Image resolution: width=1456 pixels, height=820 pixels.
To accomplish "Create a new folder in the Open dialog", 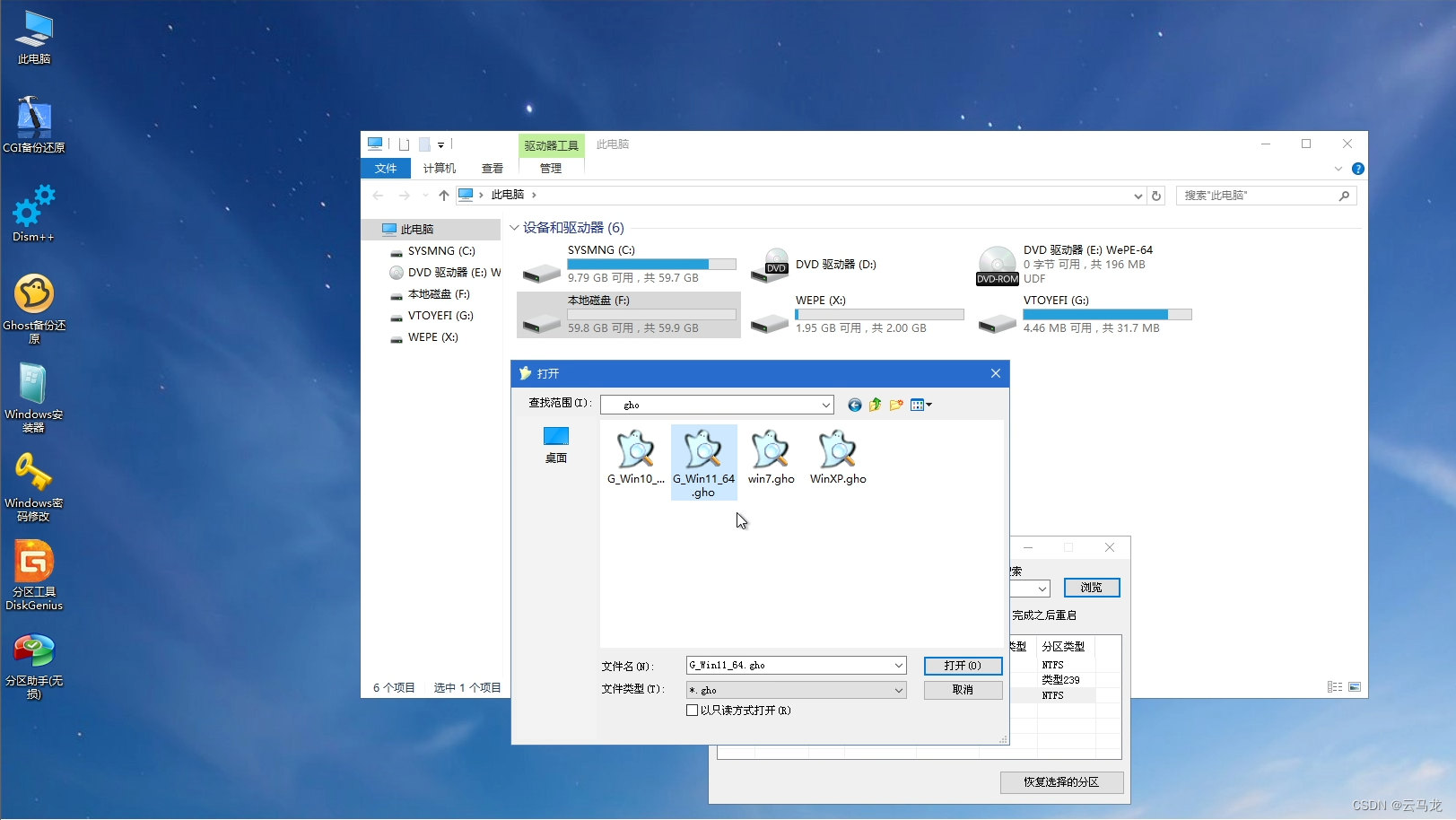I will [x=895, y=405].
